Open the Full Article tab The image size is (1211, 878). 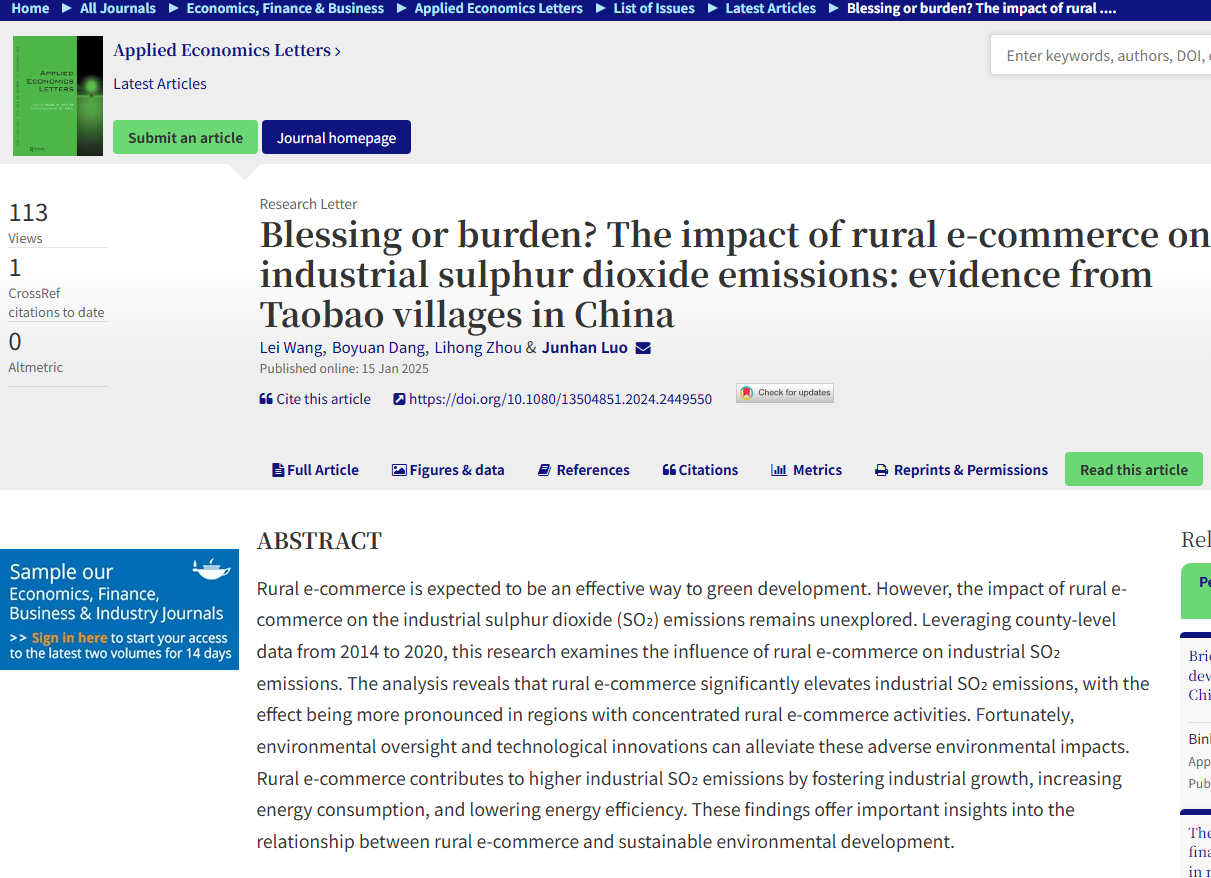click(315, 470)
